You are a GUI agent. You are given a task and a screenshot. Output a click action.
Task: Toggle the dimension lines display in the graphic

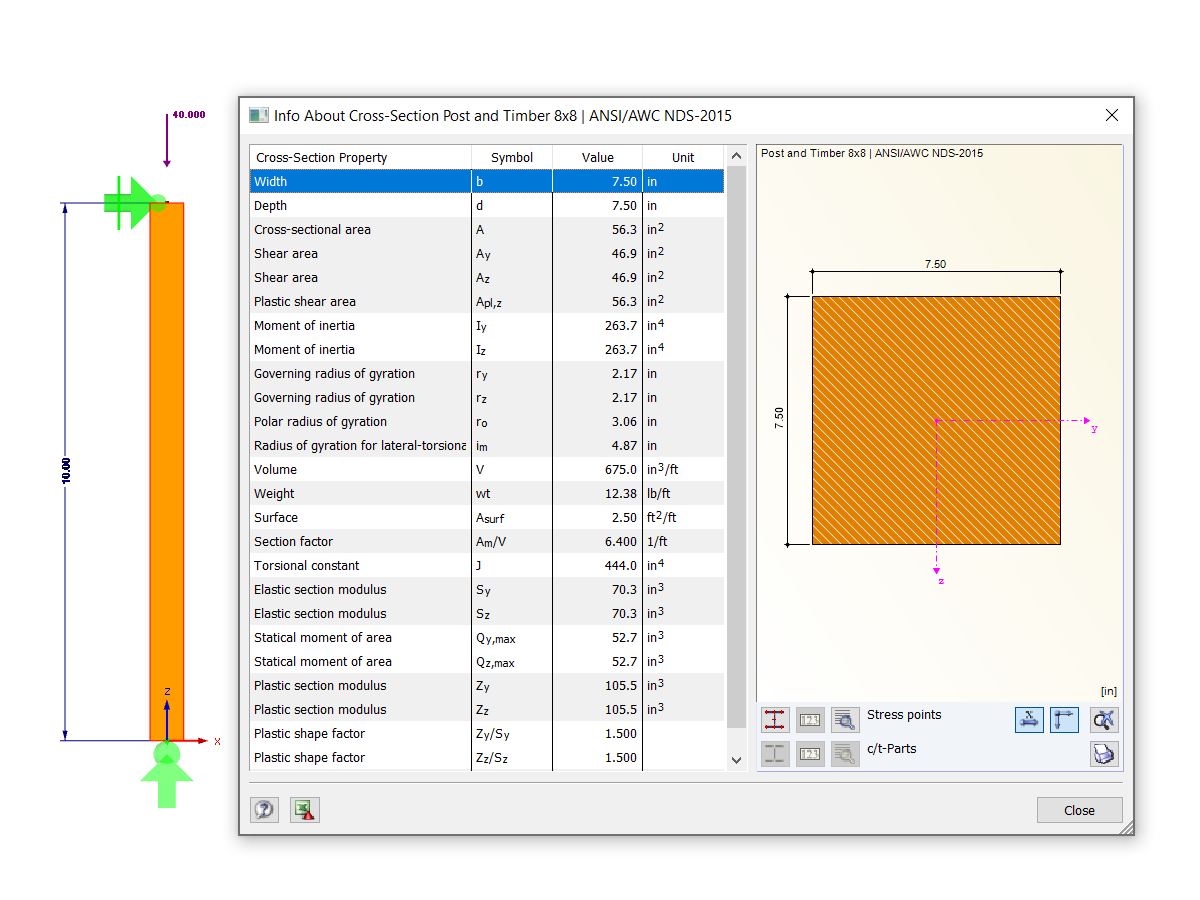1029,719
